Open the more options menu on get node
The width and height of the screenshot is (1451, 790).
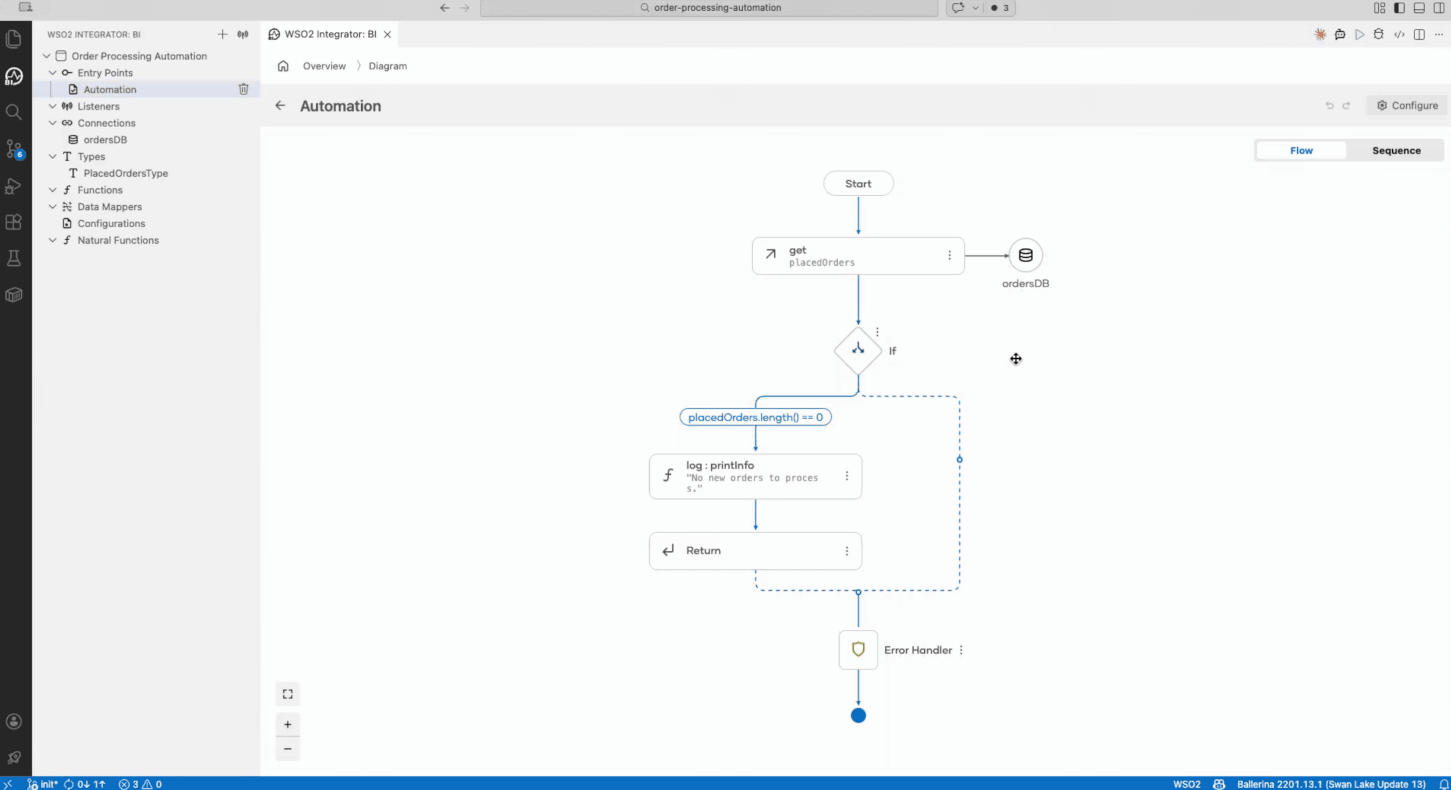[x=949, y=256]
